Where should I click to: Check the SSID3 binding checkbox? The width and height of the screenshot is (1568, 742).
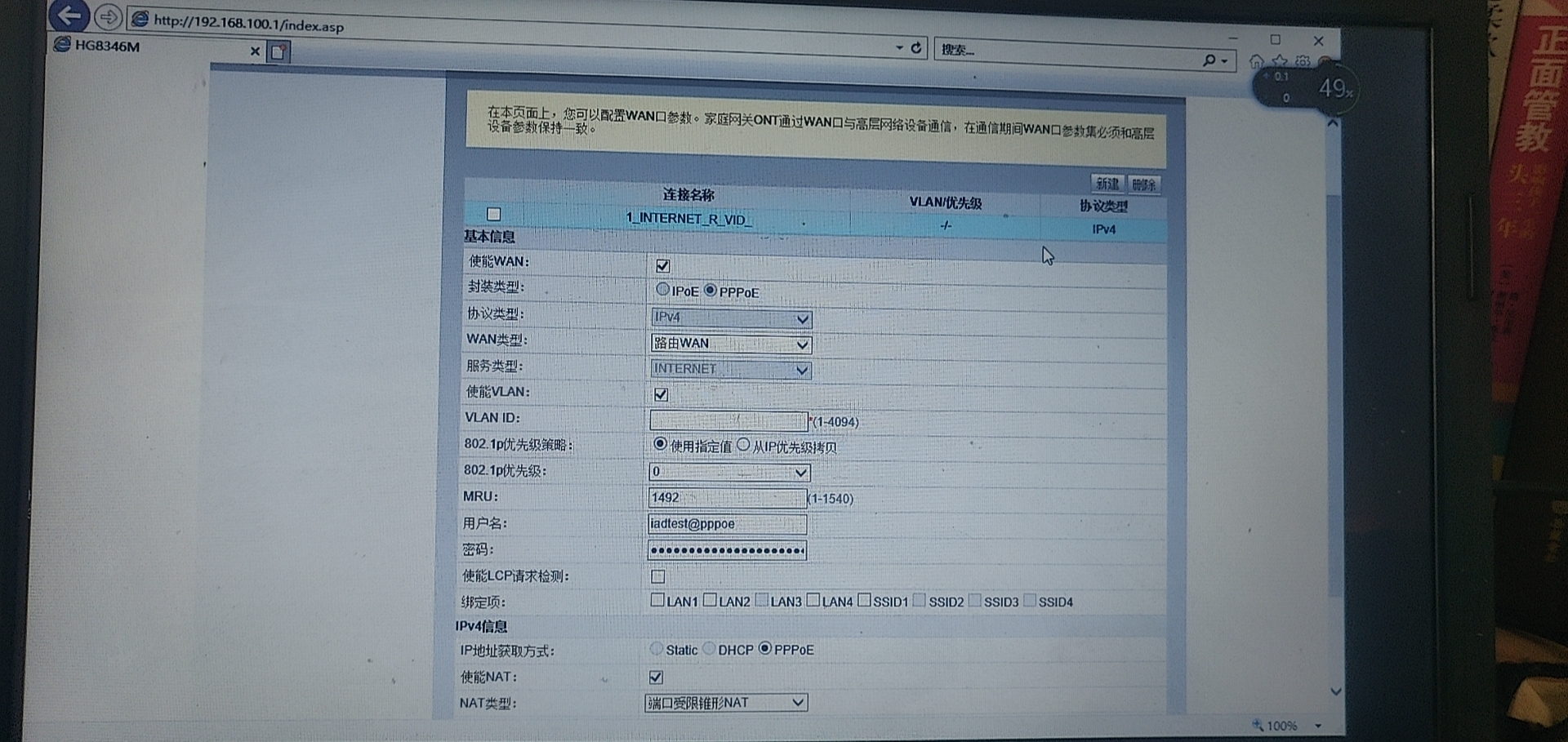974,601
